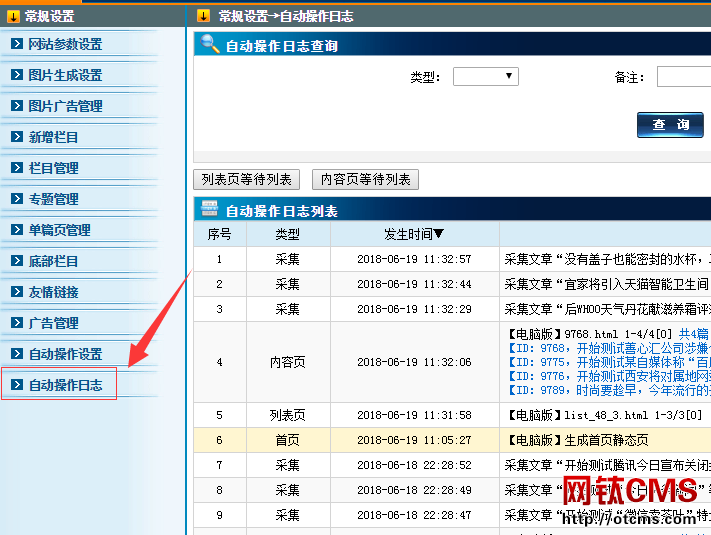This screenshot has height=535, width=711.
Task: Sort by 发生时间 column header
Action: pos(414,234)
